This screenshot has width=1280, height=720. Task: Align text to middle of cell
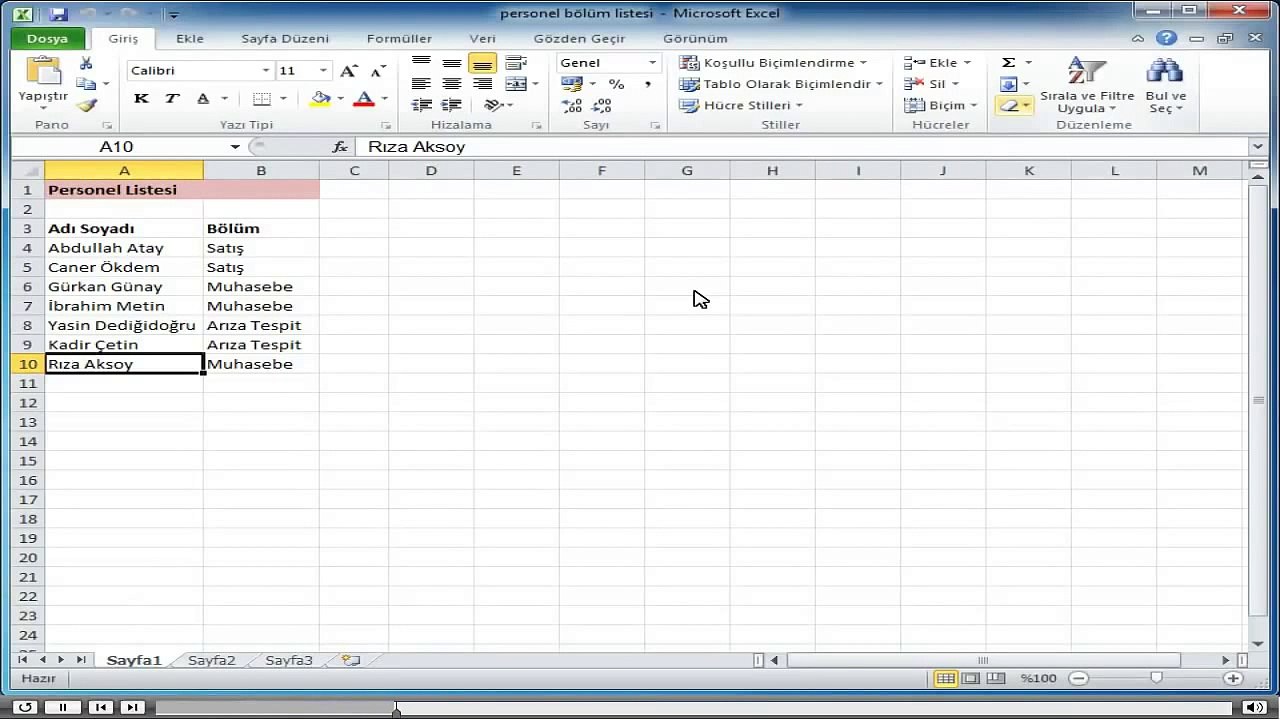[x=452, y=63]
